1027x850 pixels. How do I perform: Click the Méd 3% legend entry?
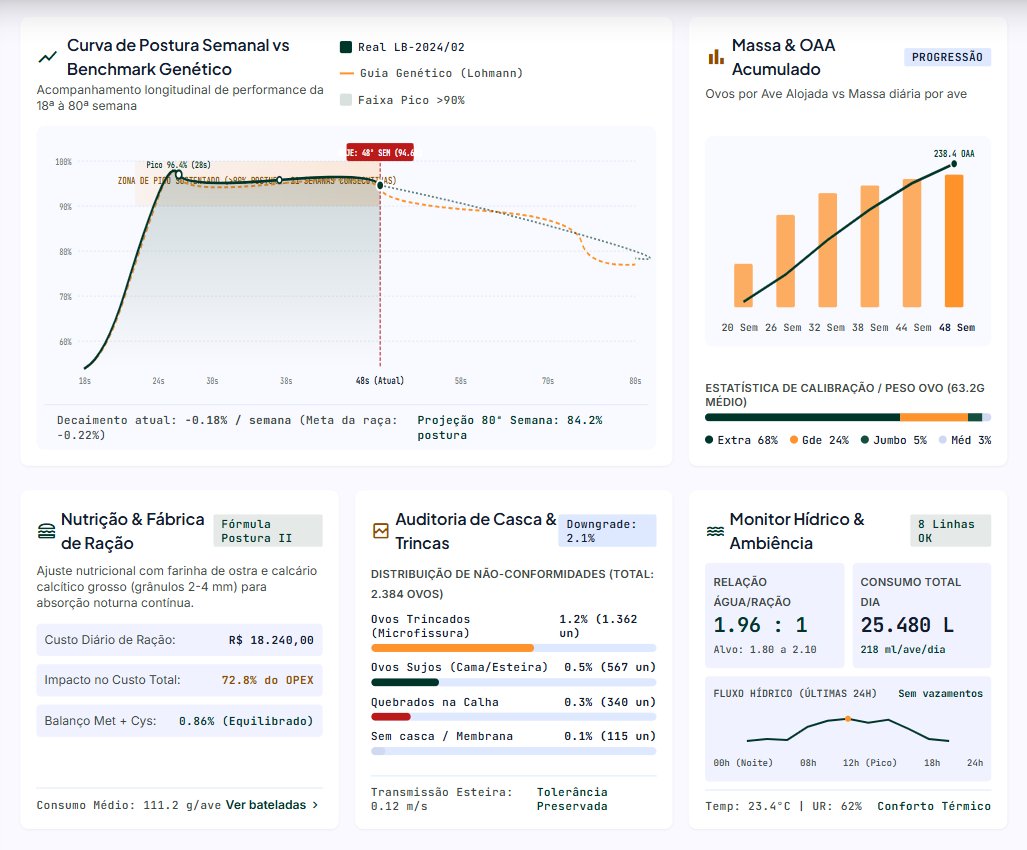pyautogui.click(x=965, y=440)
